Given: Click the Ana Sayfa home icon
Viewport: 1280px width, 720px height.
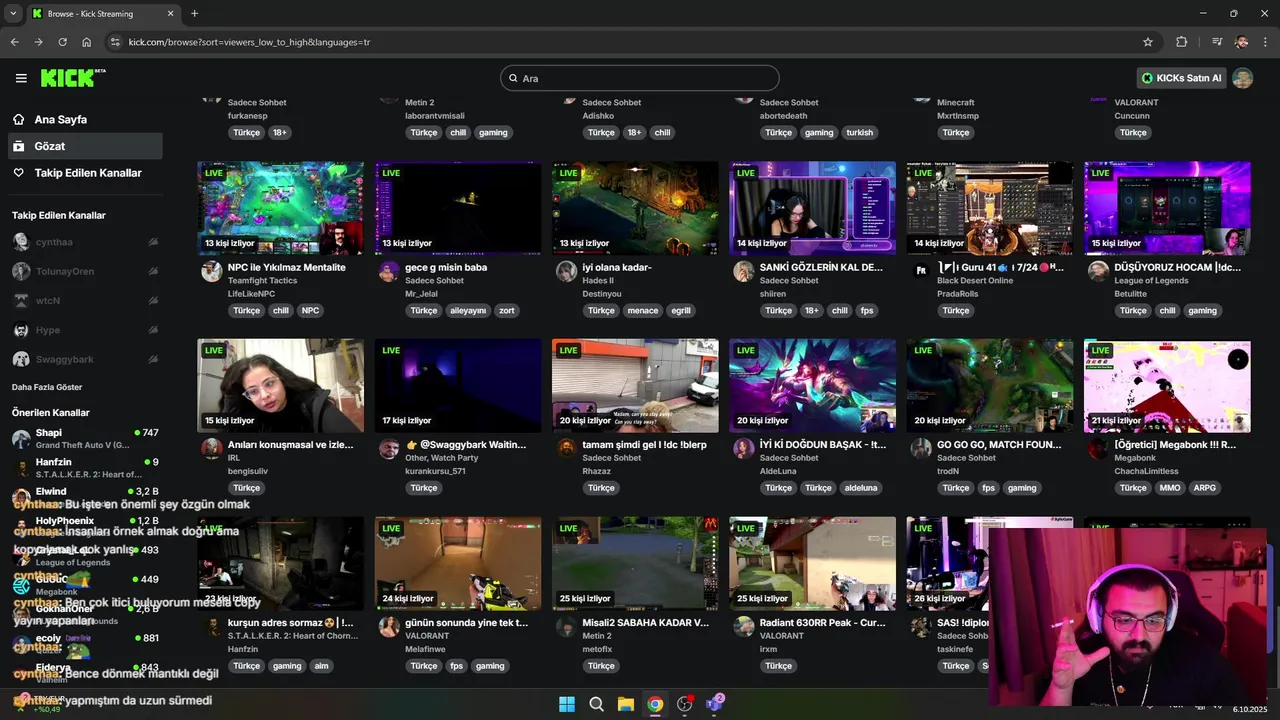Looking at the screenshot, I should [x=18, y=119].
